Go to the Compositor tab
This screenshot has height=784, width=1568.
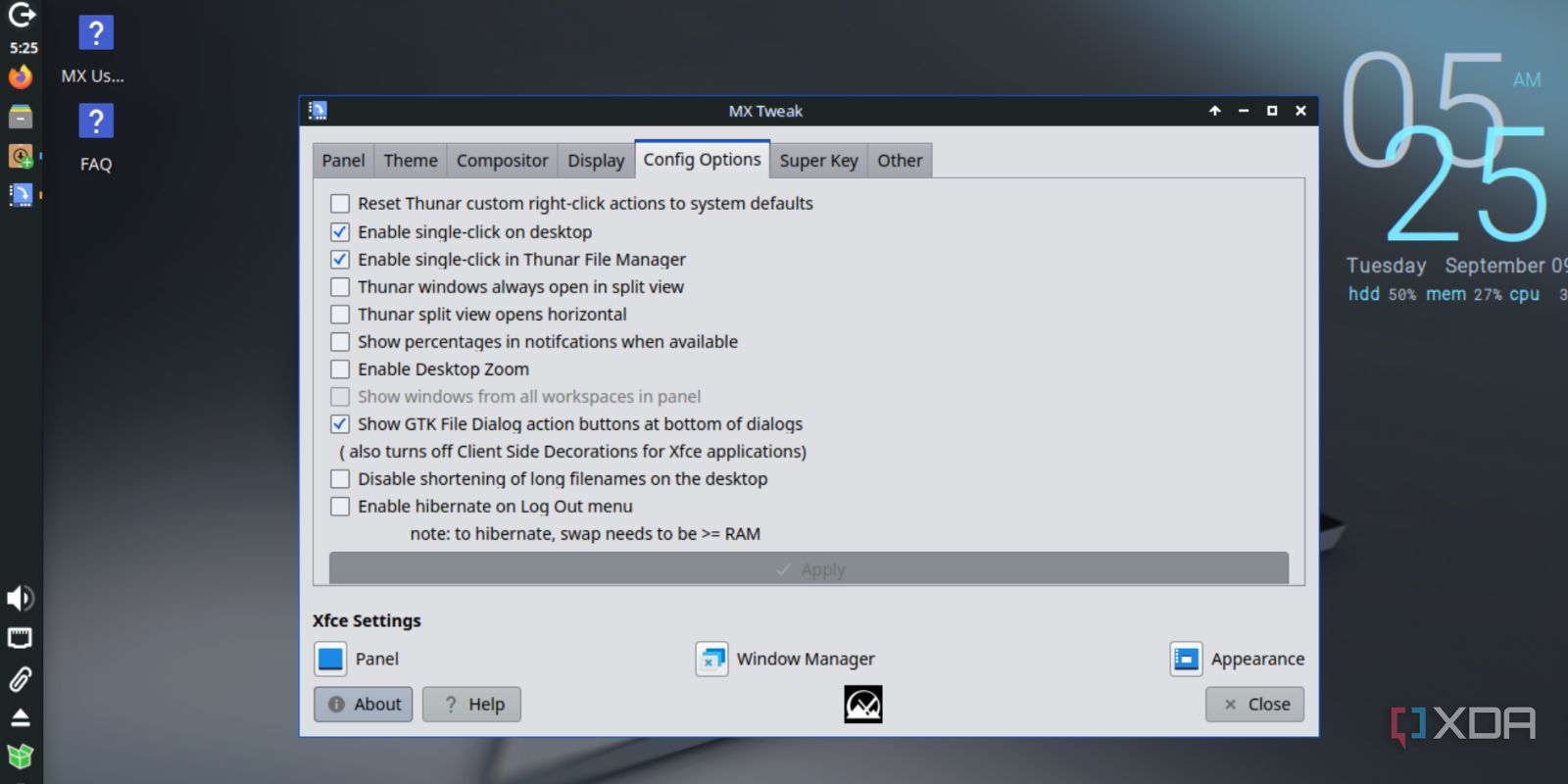[x=502, y=161]
